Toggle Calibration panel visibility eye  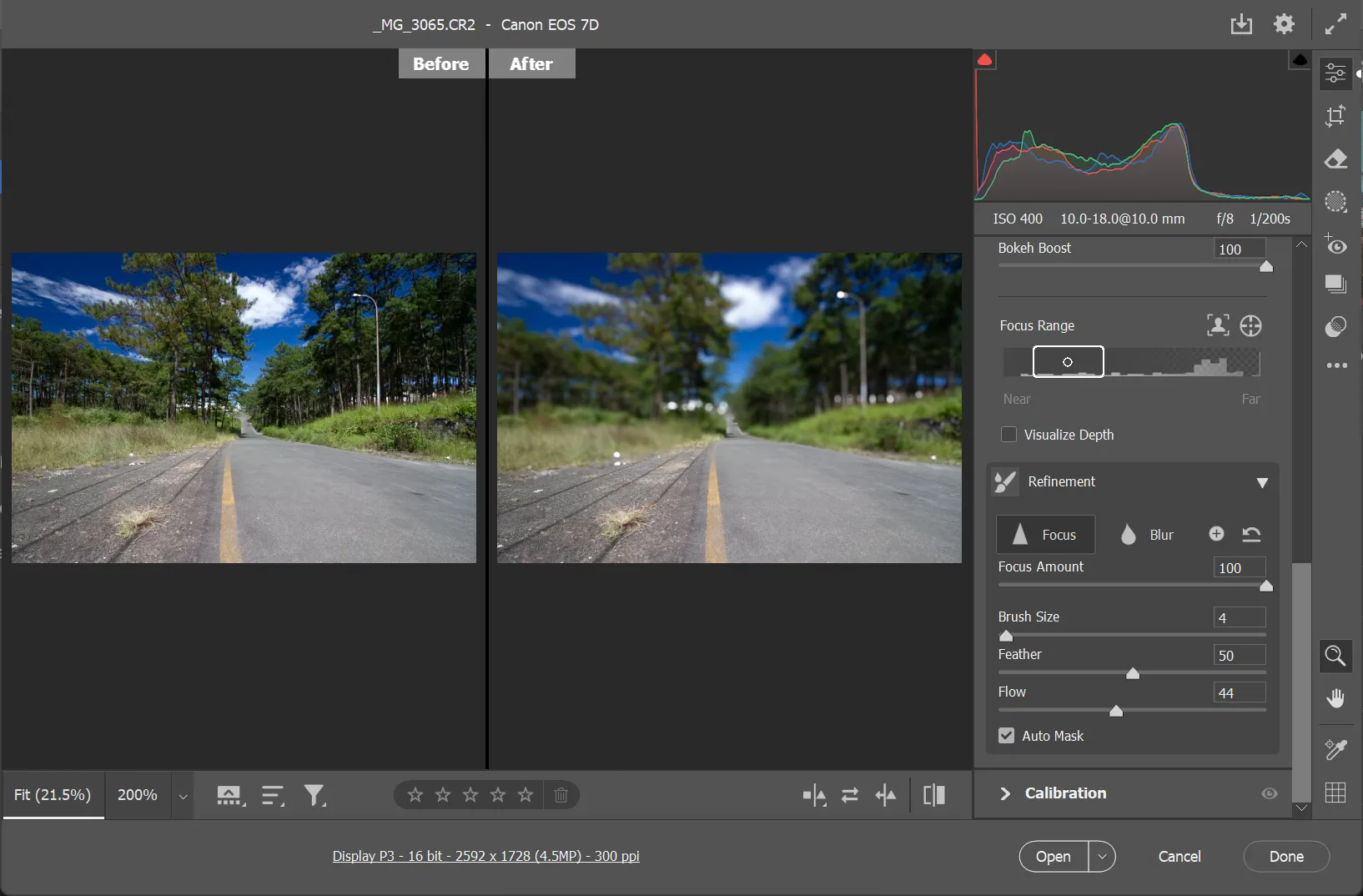tap(1270, 793)
